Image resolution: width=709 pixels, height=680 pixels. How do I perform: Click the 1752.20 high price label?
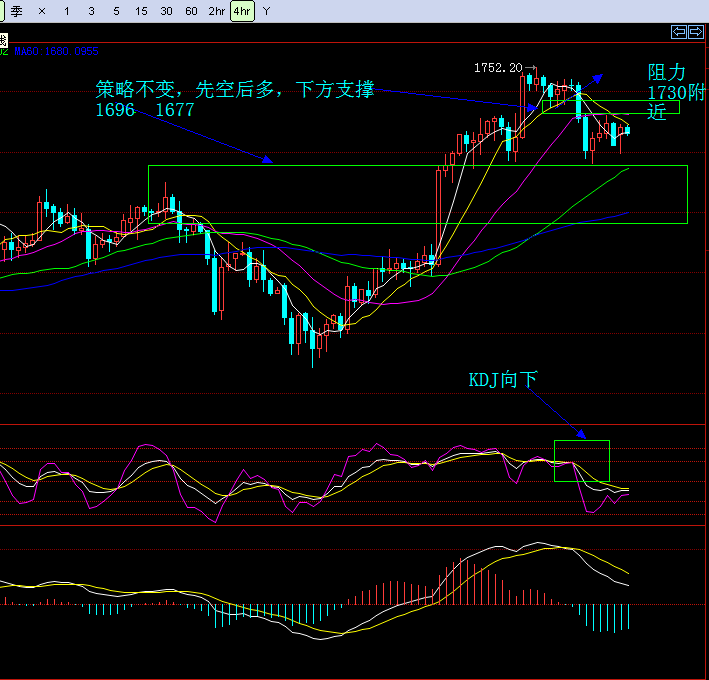pyautogui.click(x=498, y=68)
